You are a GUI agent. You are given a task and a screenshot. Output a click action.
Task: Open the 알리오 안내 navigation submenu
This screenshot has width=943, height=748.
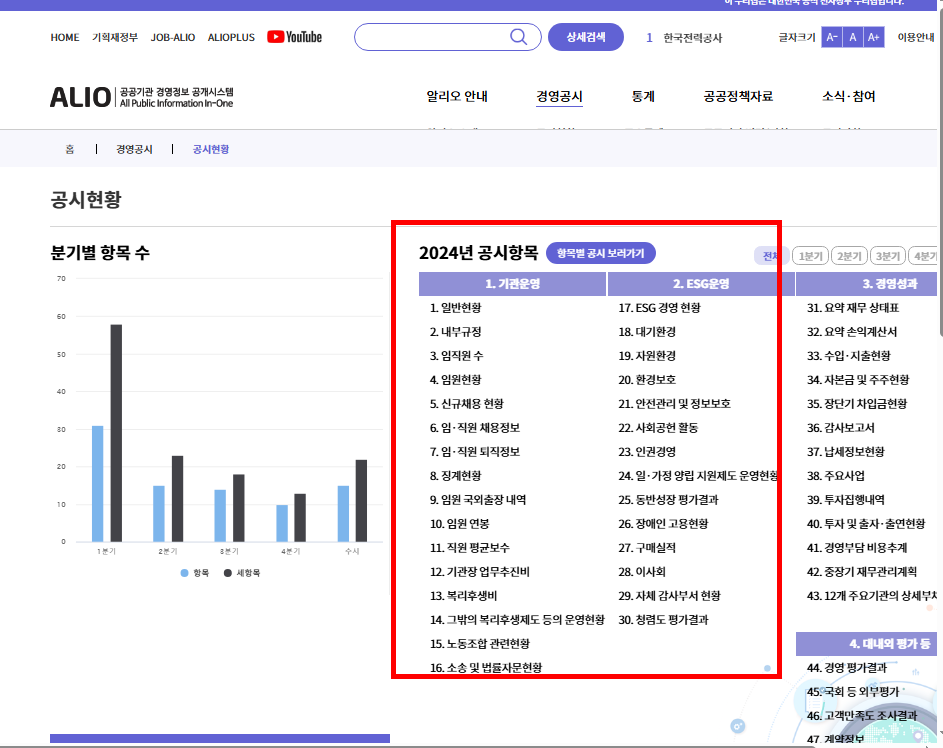coord(456,98)
